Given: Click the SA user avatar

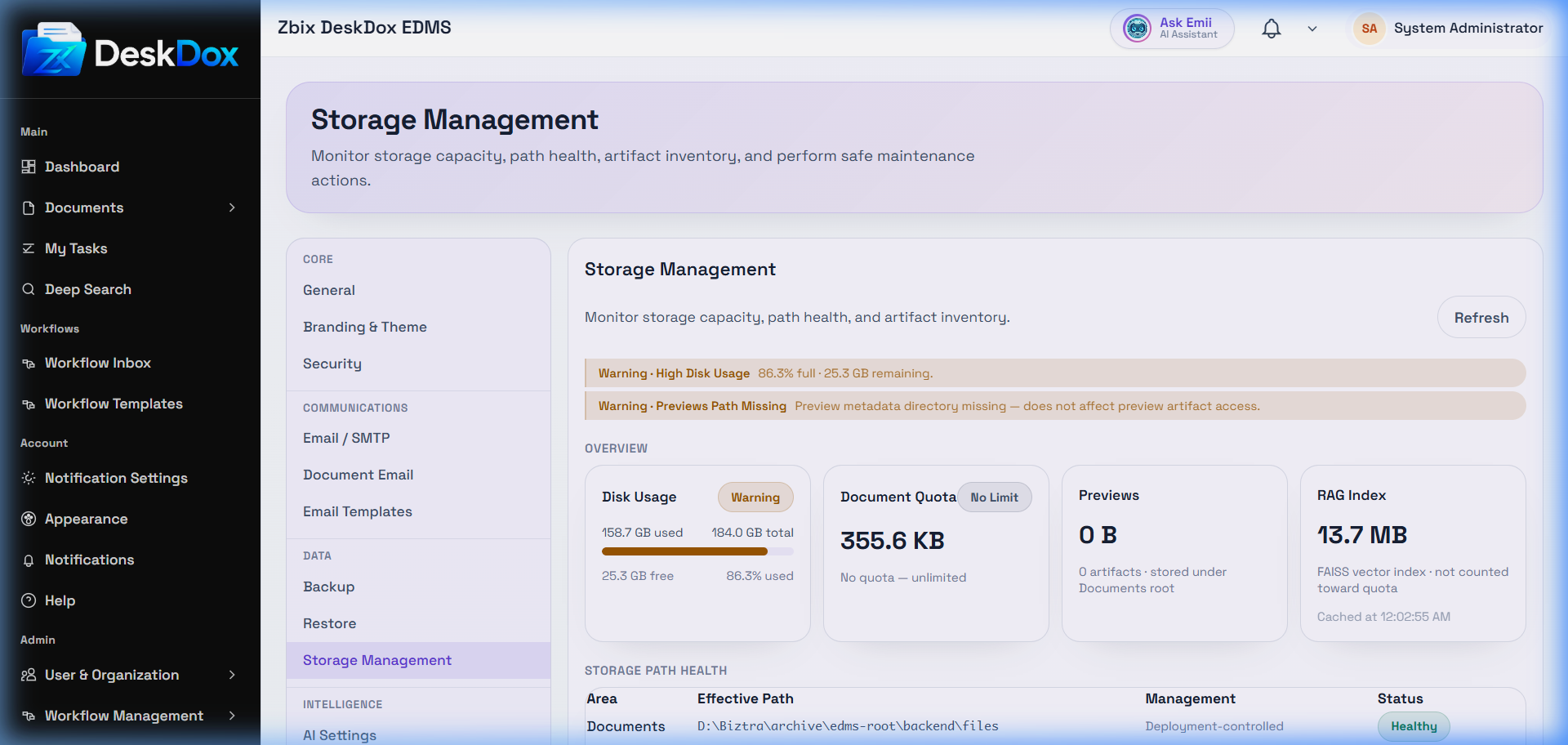Looking at the screenshot, I should click(1370, 29).
